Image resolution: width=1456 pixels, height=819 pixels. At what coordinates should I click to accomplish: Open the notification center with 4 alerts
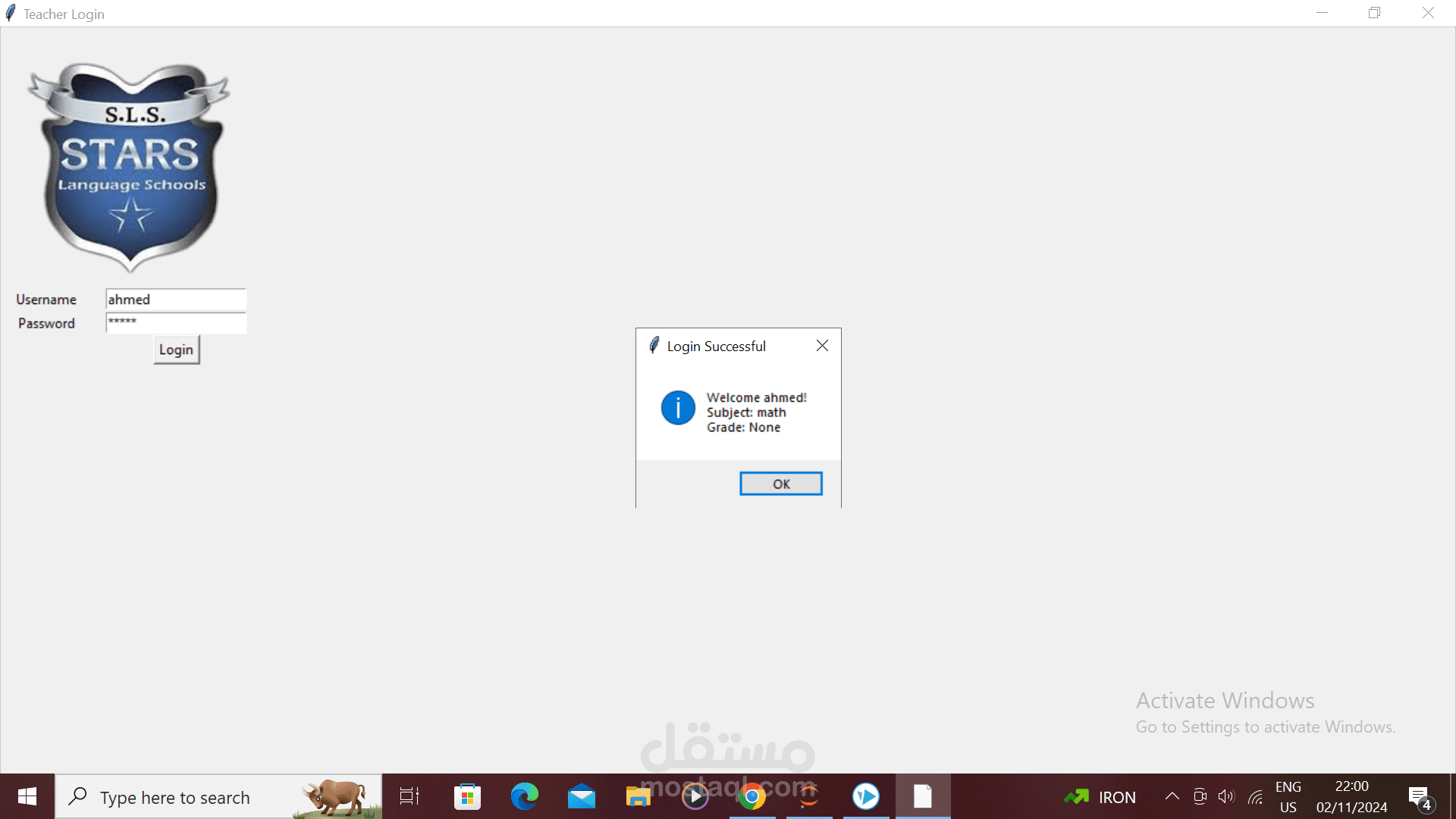coord(1420,797)
